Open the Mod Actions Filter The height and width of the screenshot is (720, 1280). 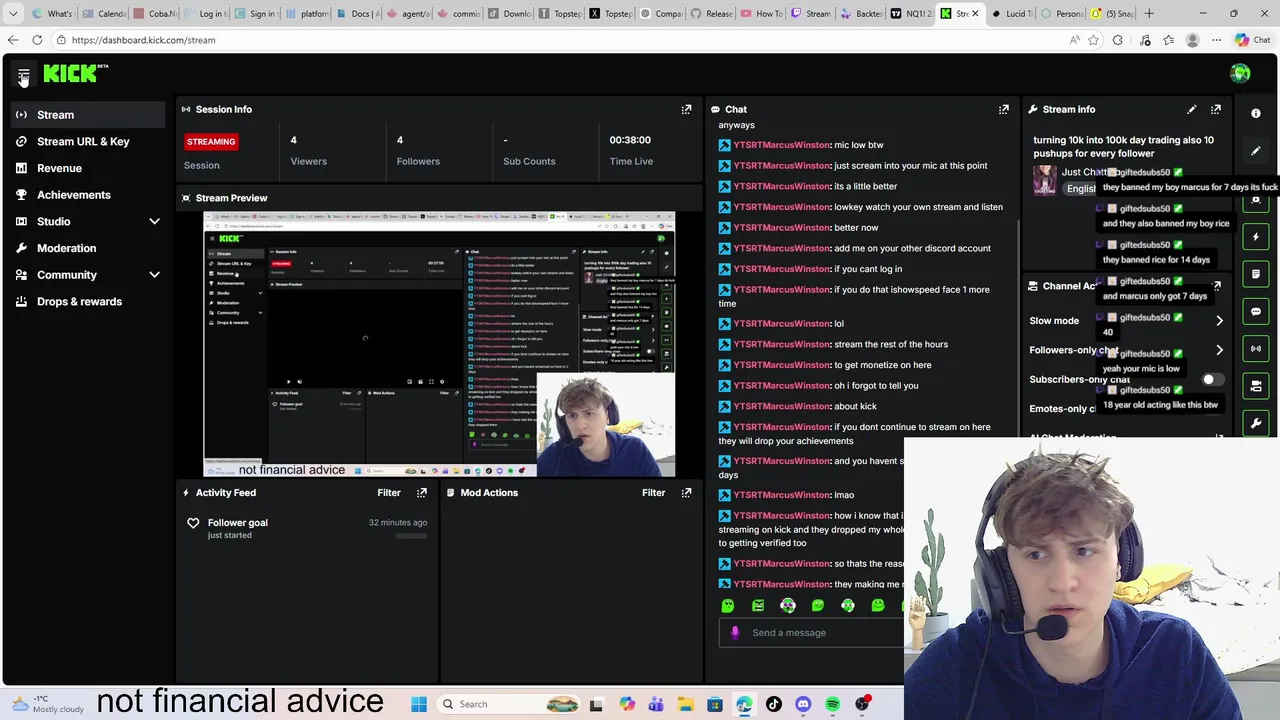653,492
